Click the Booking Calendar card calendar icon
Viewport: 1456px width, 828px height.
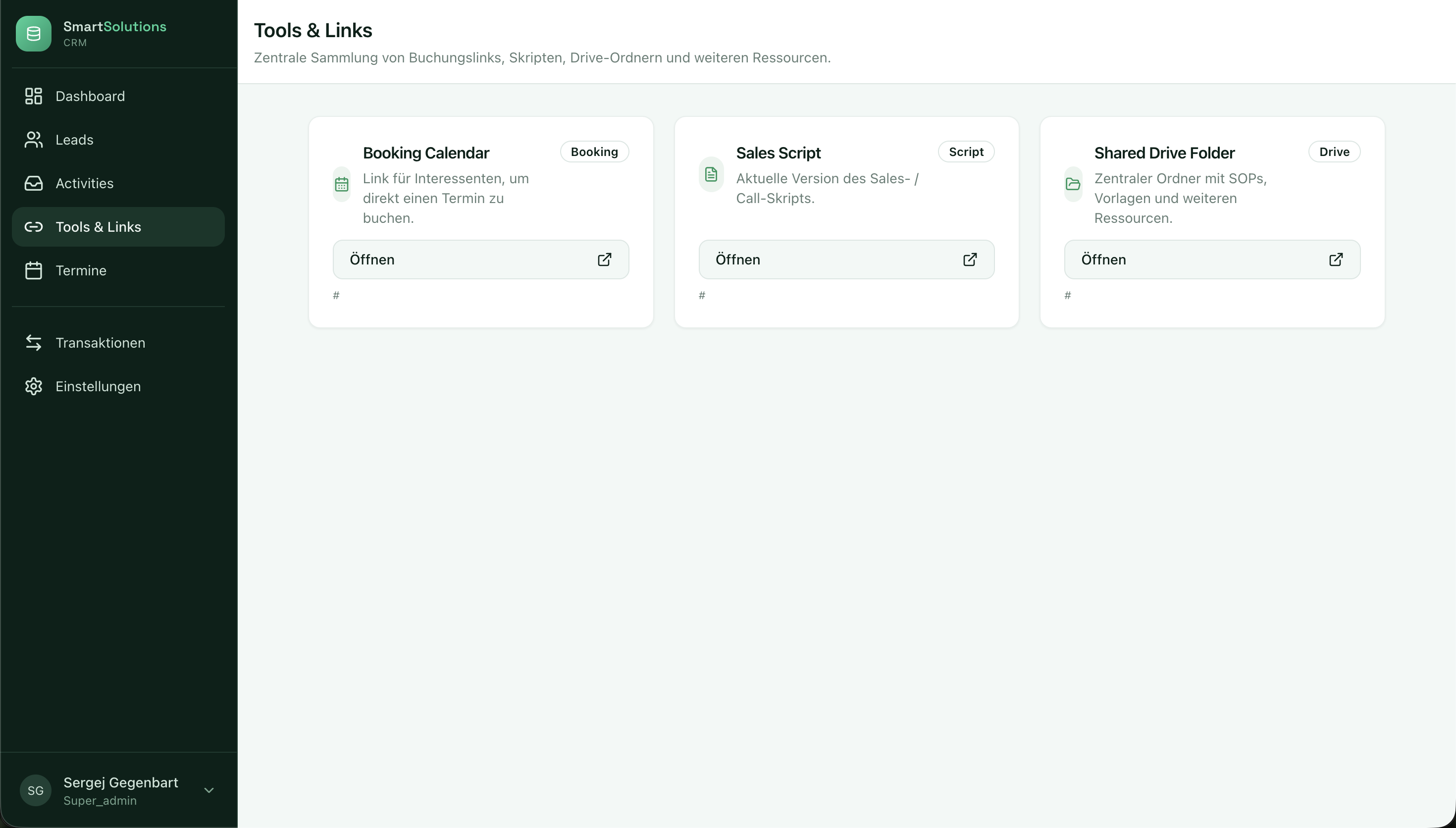pyautogui.click(x=341, y=183)
